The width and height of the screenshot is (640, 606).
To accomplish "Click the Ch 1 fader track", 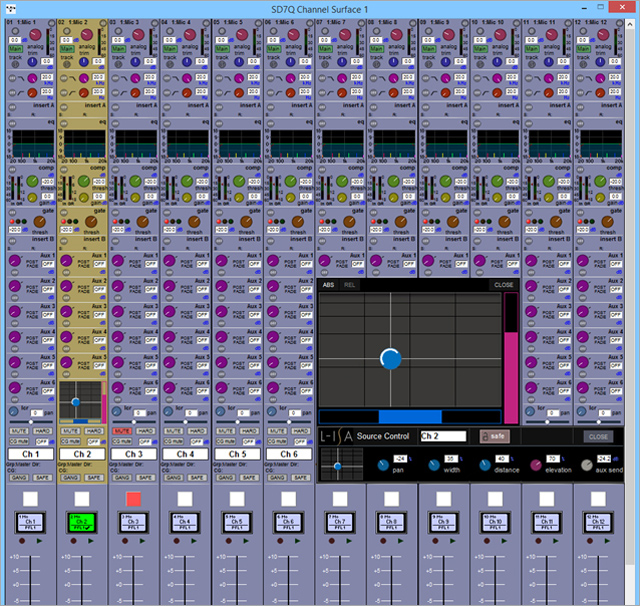I will click(x=31, y=579).
